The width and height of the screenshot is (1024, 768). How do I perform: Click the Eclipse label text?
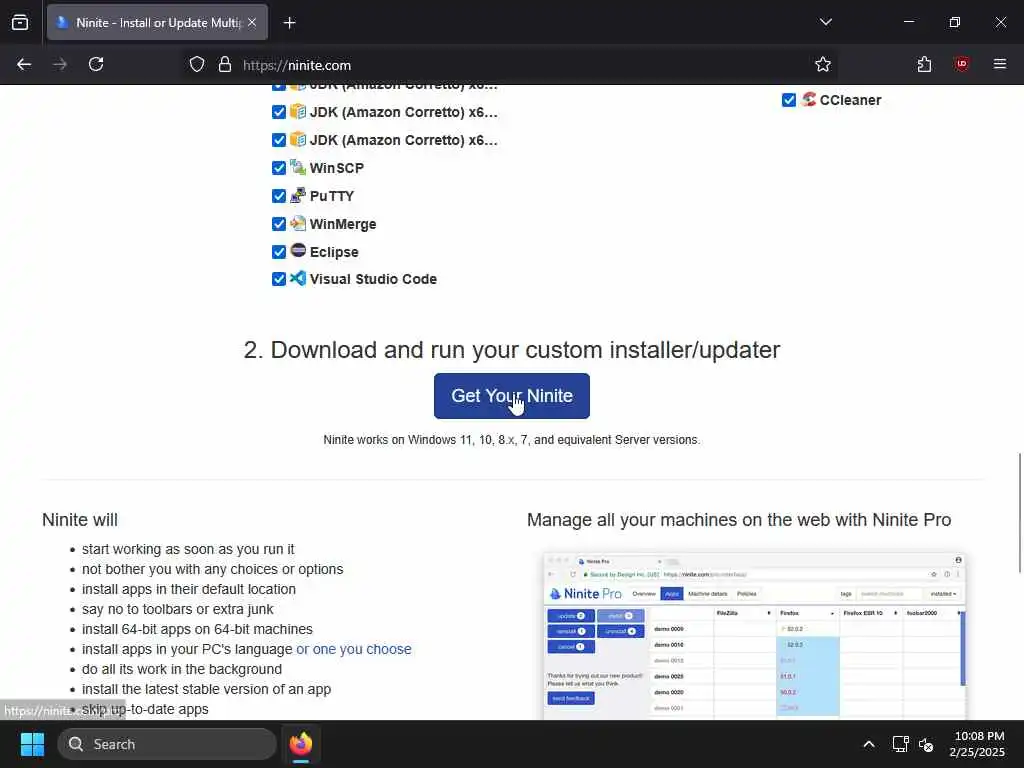coord(334,252)
